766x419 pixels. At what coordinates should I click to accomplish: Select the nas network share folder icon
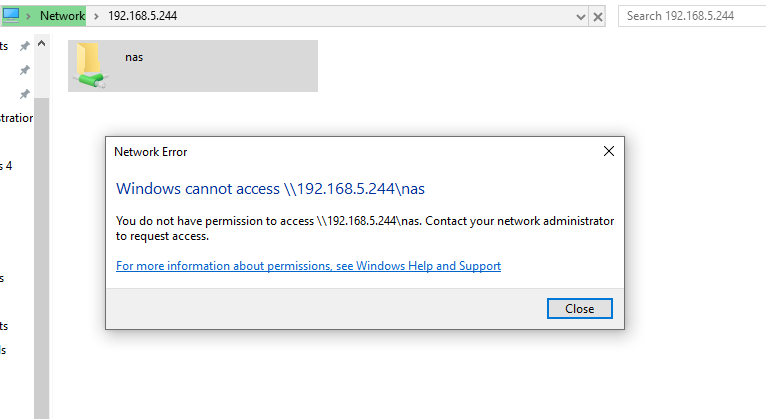(90, 65)
